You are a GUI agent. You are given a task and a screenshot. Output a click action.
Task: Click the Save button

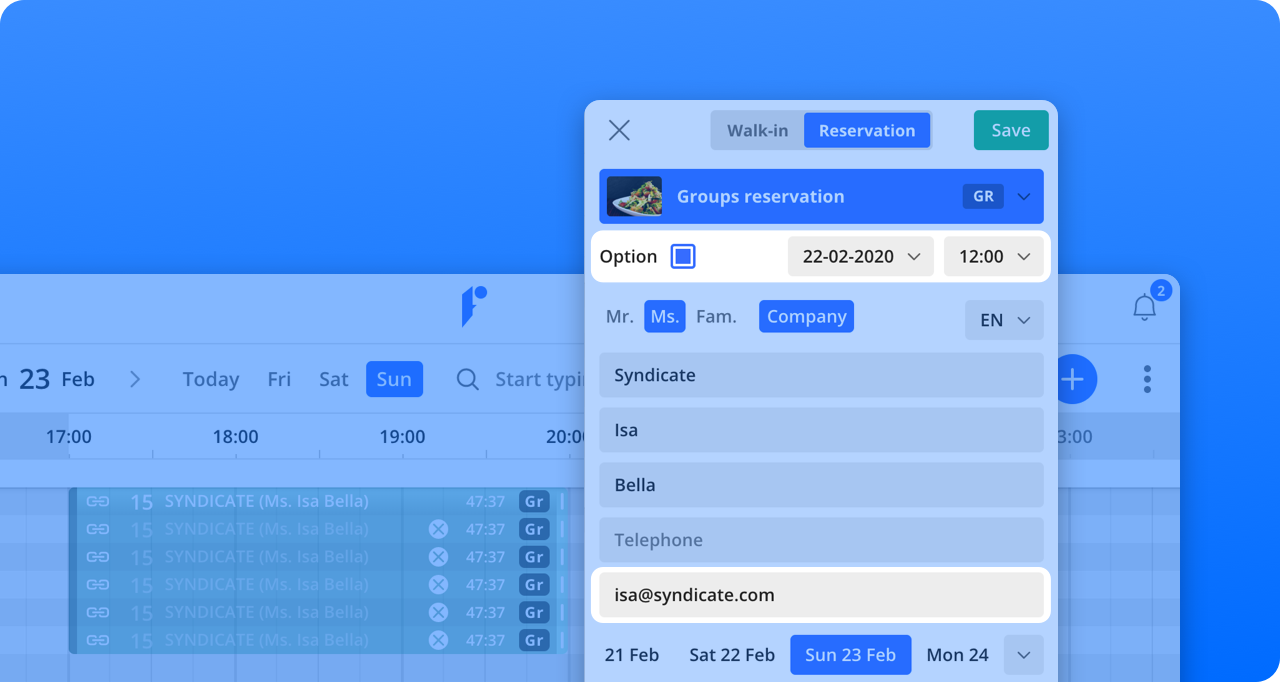1010,130
